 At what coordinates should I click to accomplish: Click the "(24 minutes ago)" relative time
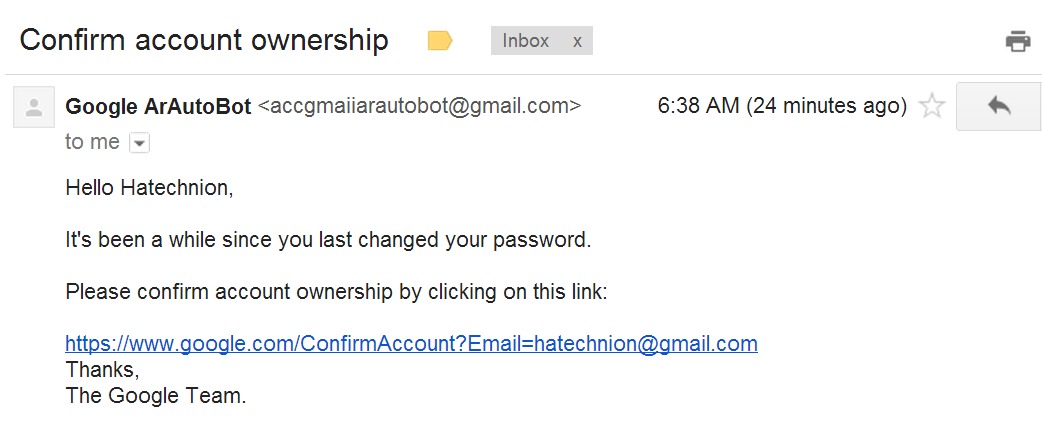[x=827, y=106]
